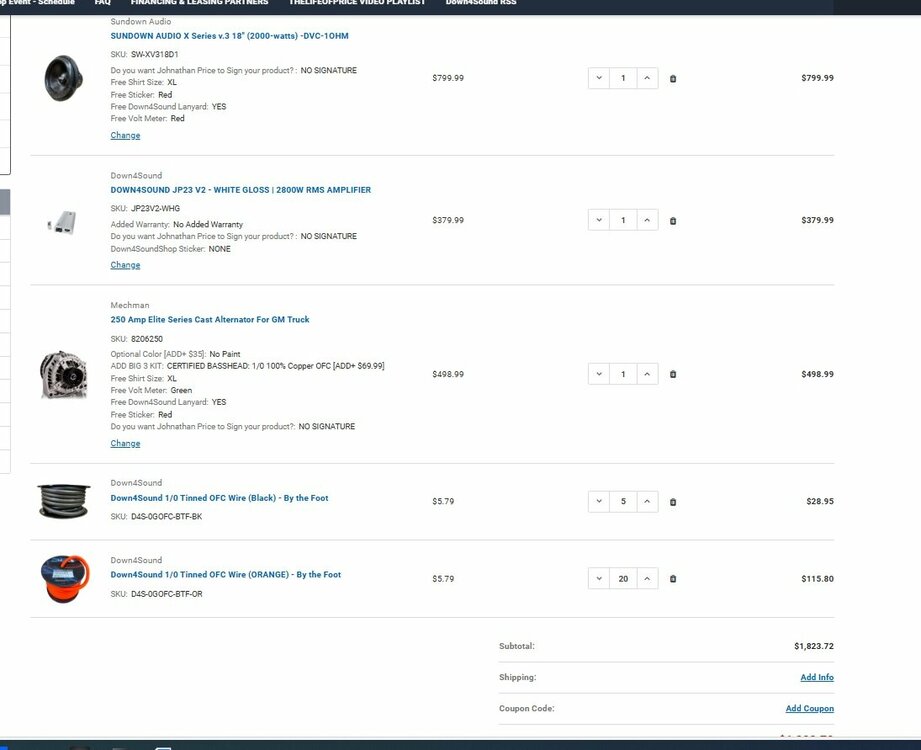Click the Sundown subwoofer thumbnail image
The image size is (921, 750).
tap(63, 78)
